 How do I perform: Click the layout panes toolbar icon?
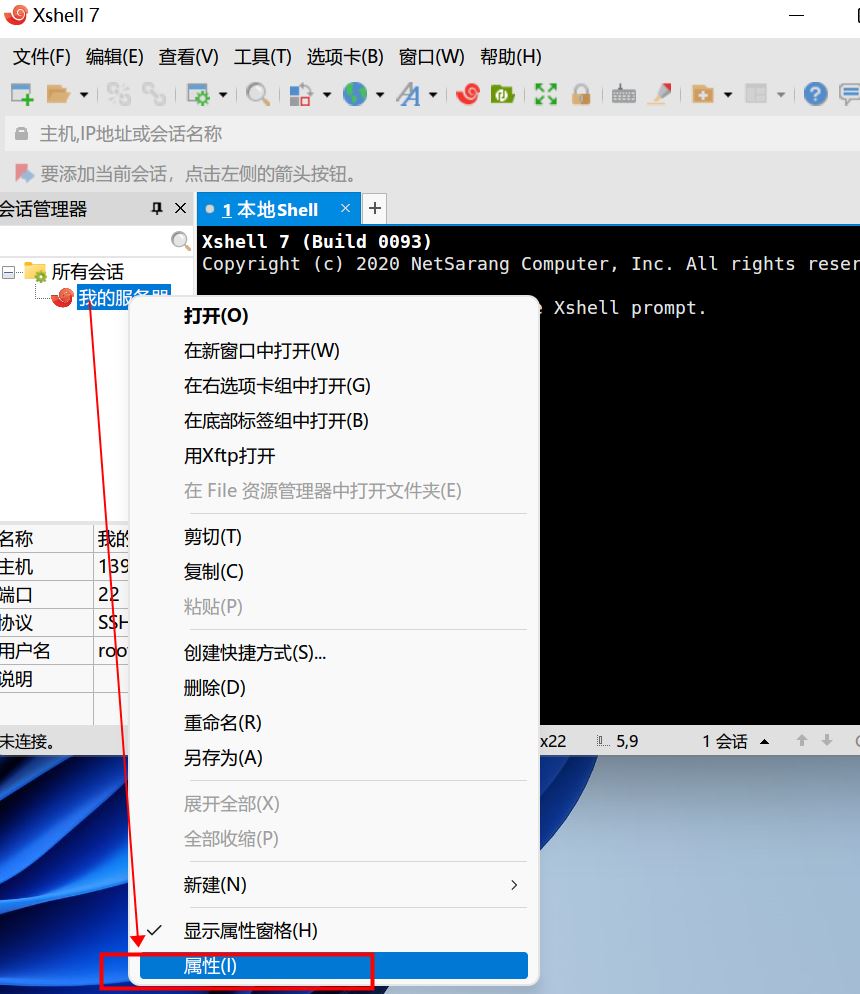pyautogui.click(x=755, y=94)
